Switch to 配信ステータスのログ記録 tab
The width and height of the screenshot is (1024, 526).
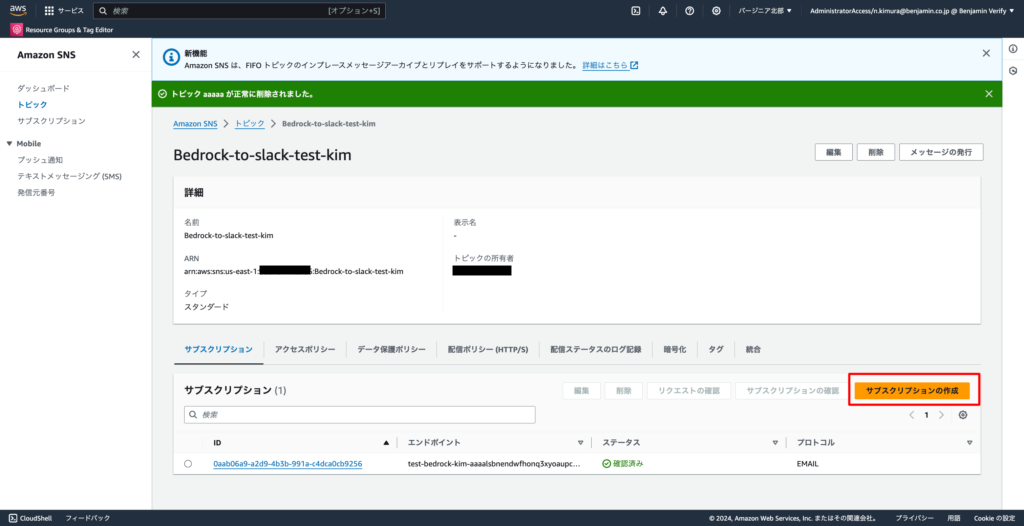pyautogui.click(x=596, y=350)
